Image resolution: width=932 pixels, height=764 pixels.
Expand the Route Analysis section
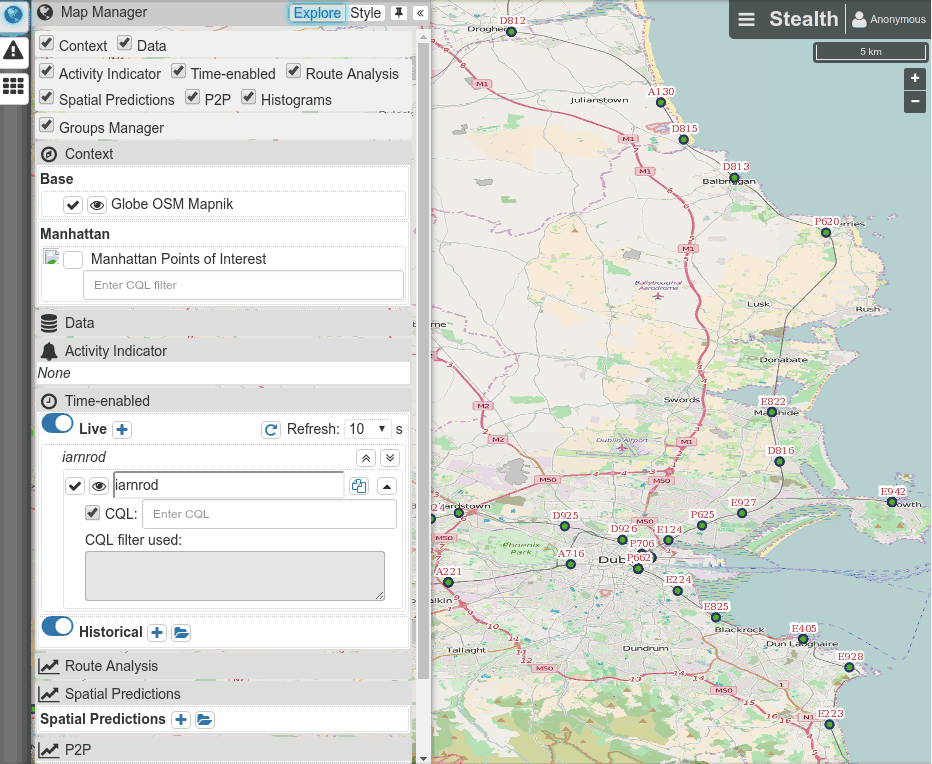click(110, 666)
